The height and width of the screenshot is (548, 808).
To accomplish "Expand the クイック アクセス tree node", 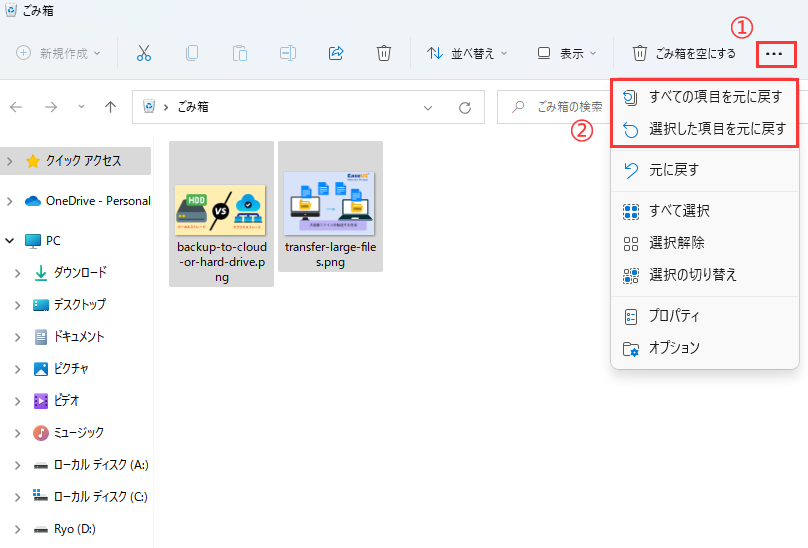I will point(10,161).
